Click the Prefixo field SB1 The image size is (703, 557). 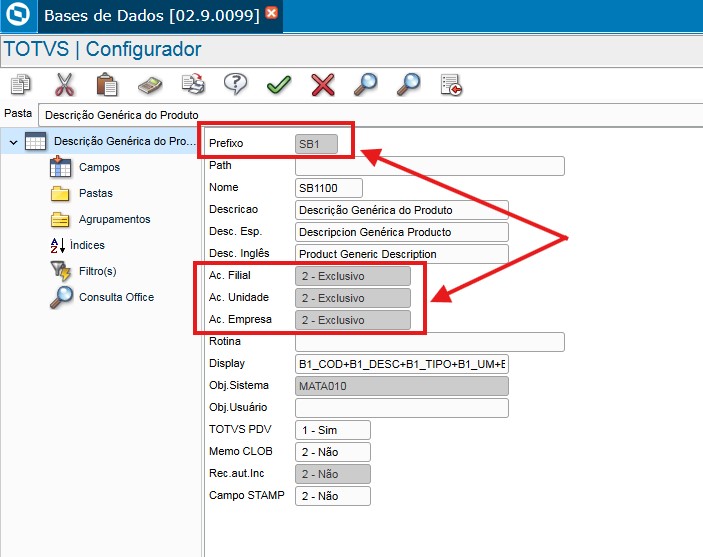tap(316, 144)
